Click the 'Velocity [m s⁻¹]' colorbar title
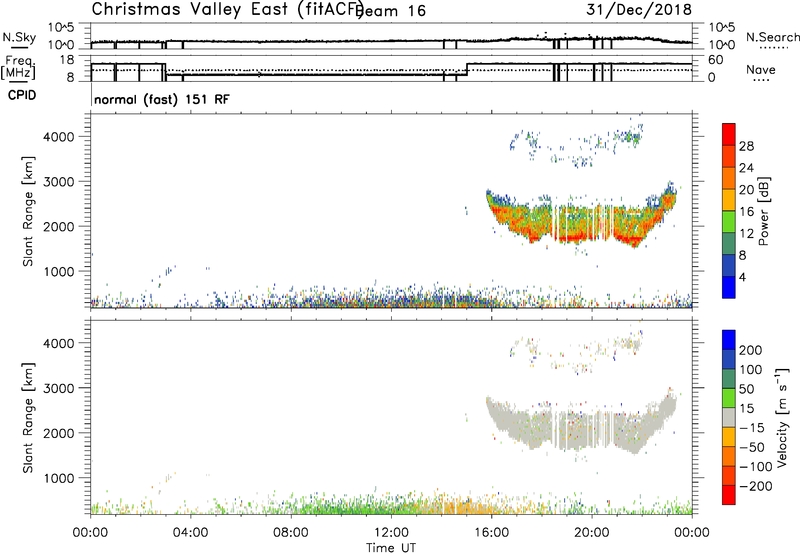 point(781,418)
